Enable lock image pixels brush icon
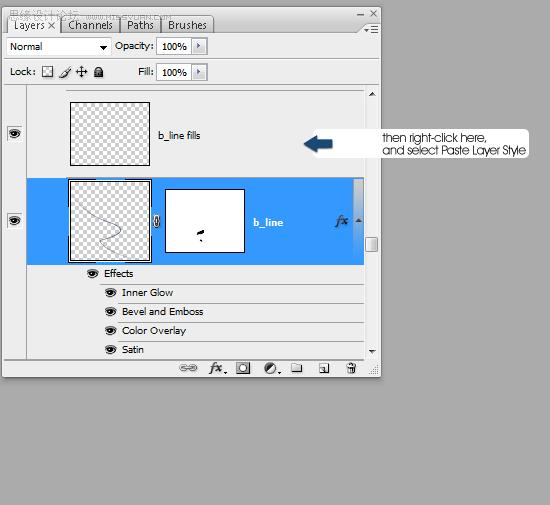550x505 pixels. [x=65, y=72]
